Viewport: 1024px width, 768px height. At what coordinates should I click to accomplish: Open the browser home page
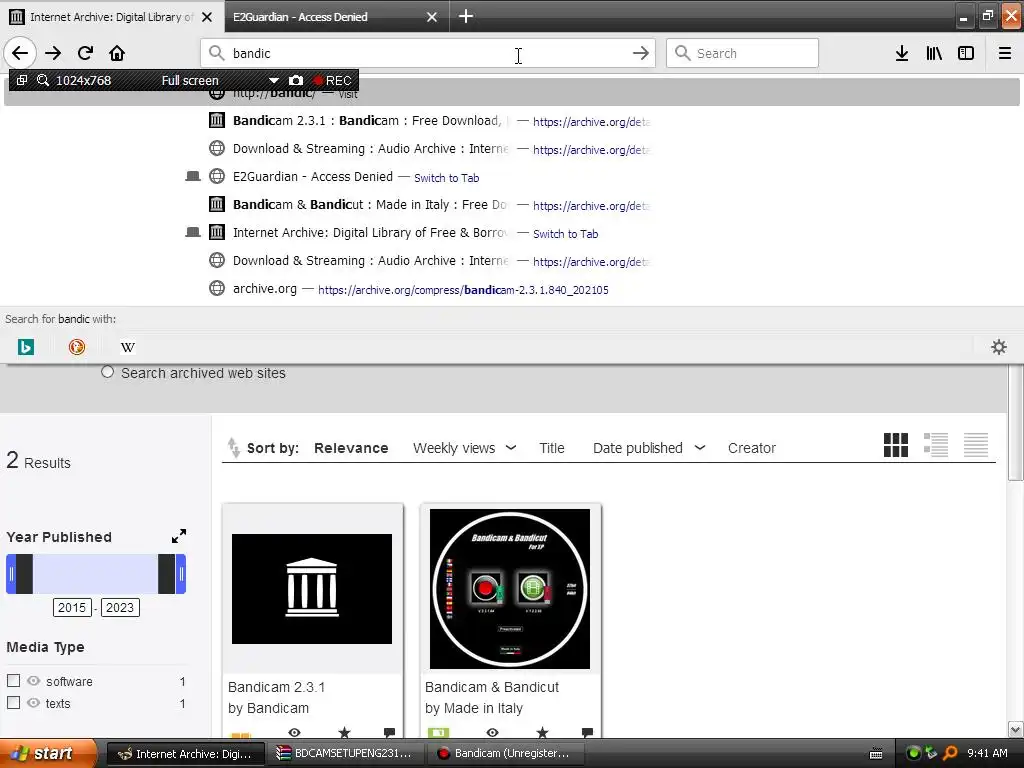pyautogui.click(x=117, y=53)
